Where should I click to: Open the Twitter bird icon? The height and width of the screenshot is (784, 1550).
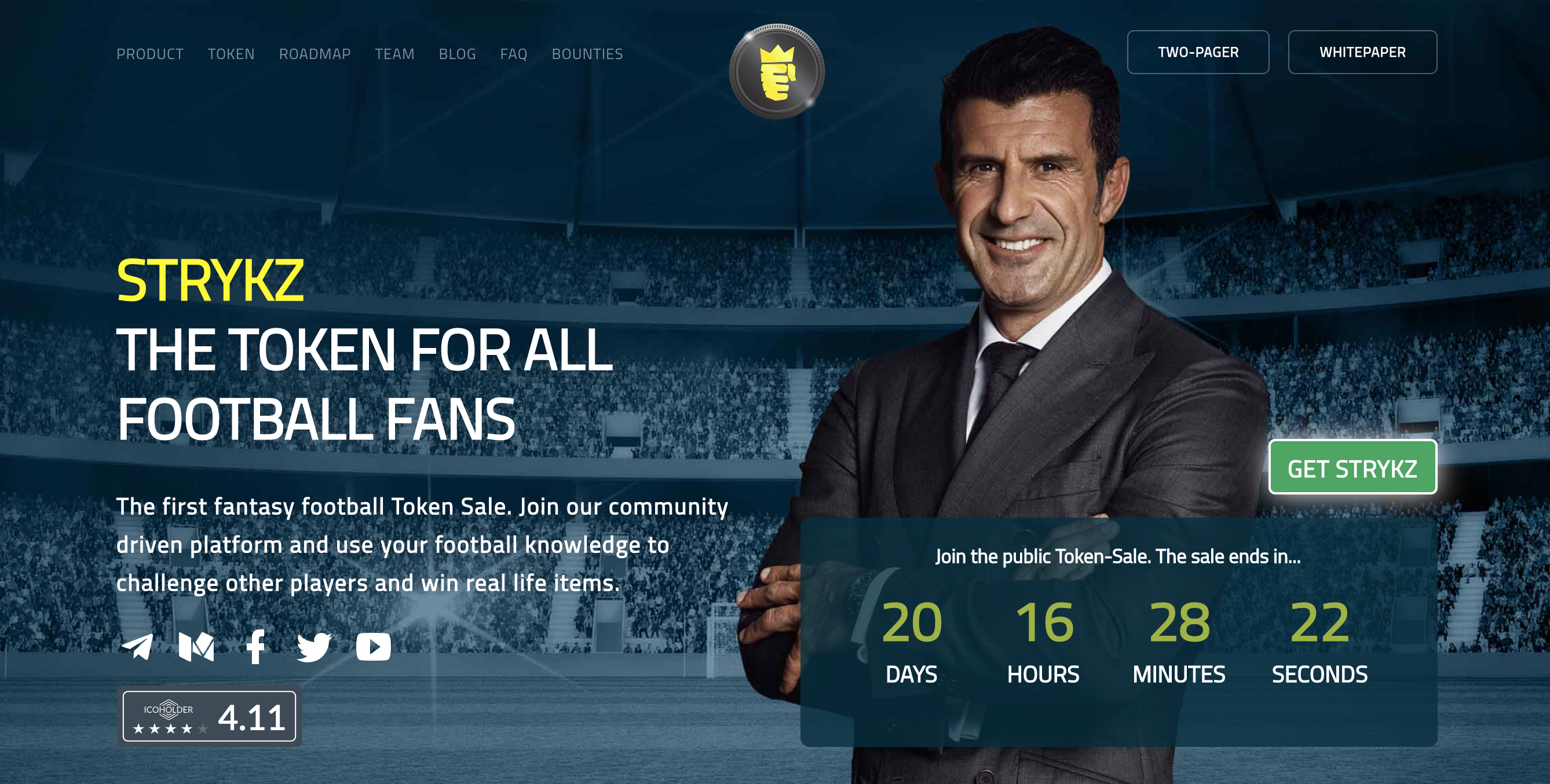point(314,647)
